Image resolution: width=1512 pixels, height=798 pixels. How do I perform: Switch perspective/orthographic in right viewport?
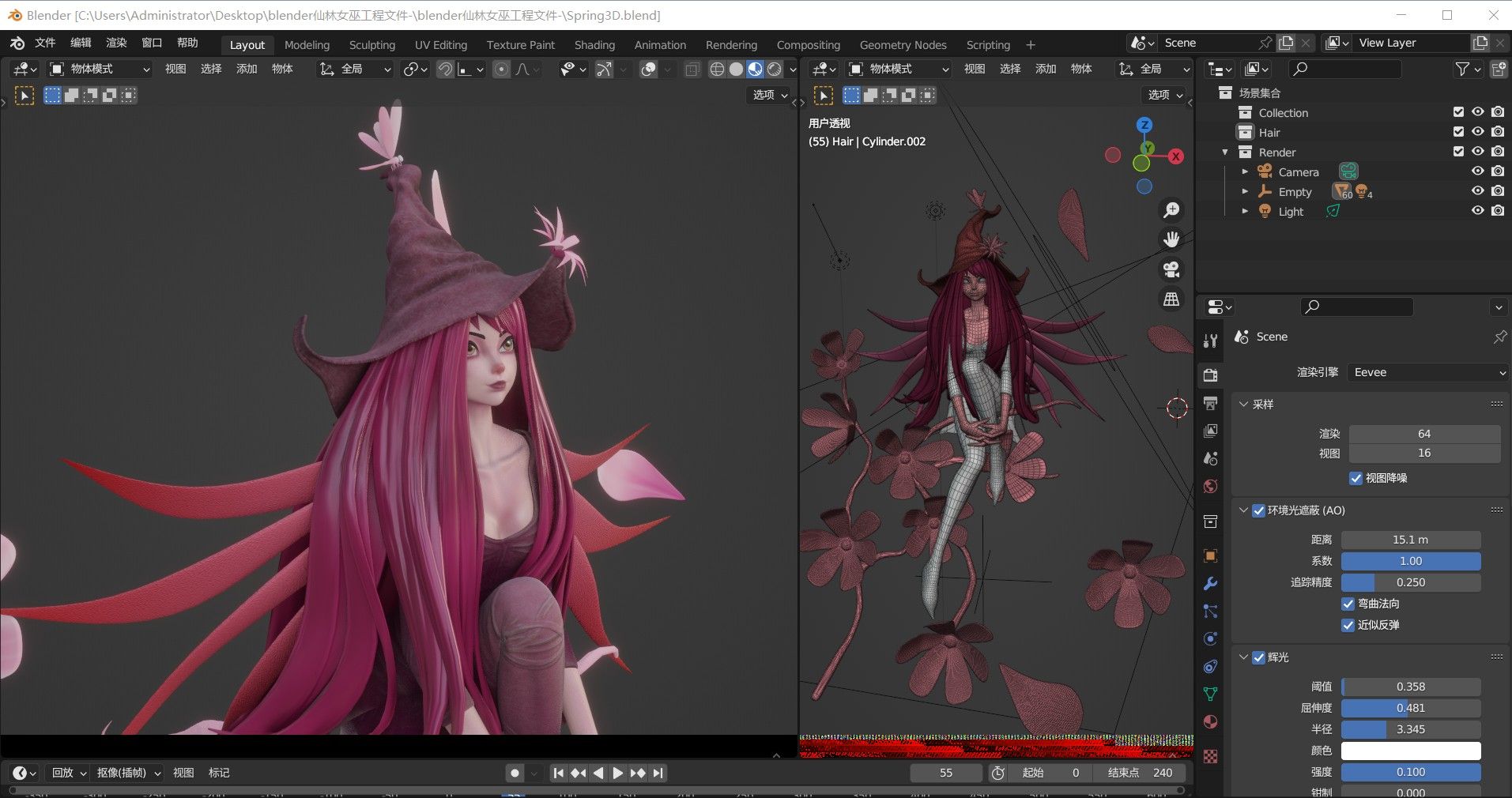[1171, 299]
